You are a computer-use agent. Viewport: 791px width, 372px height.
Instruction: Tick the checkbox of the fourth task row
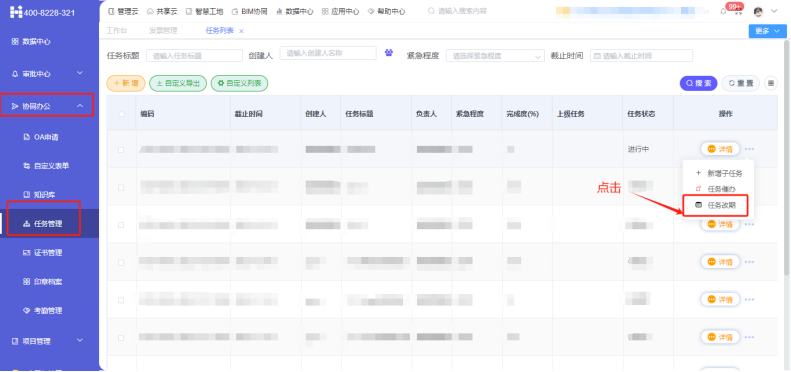click(121, 262)
